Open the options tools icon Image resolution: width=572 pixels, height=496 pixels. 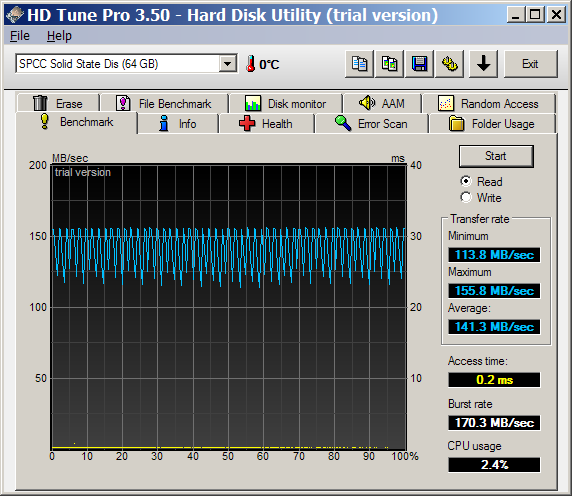[x=450, y=64]
